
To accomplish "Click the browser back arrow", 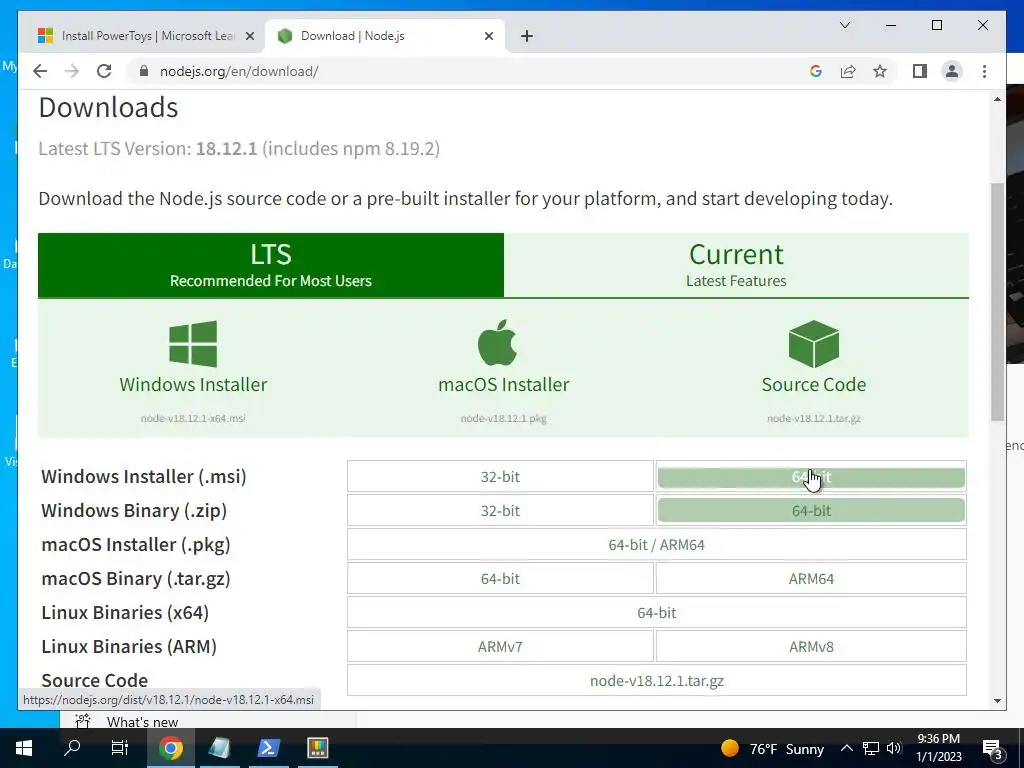I will (40, 71).
